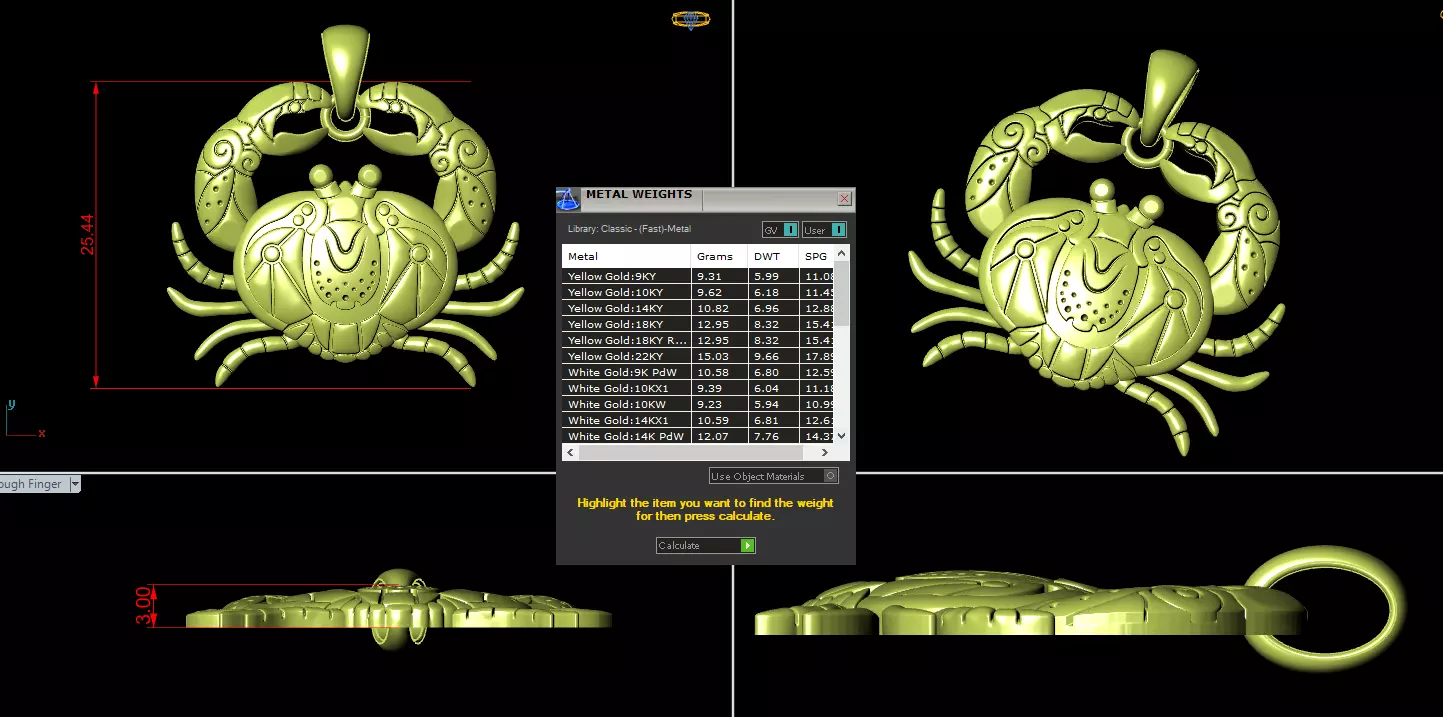Click the Calculate button
The height and width of the screenshot is (717, 1443).
(705, 545)
